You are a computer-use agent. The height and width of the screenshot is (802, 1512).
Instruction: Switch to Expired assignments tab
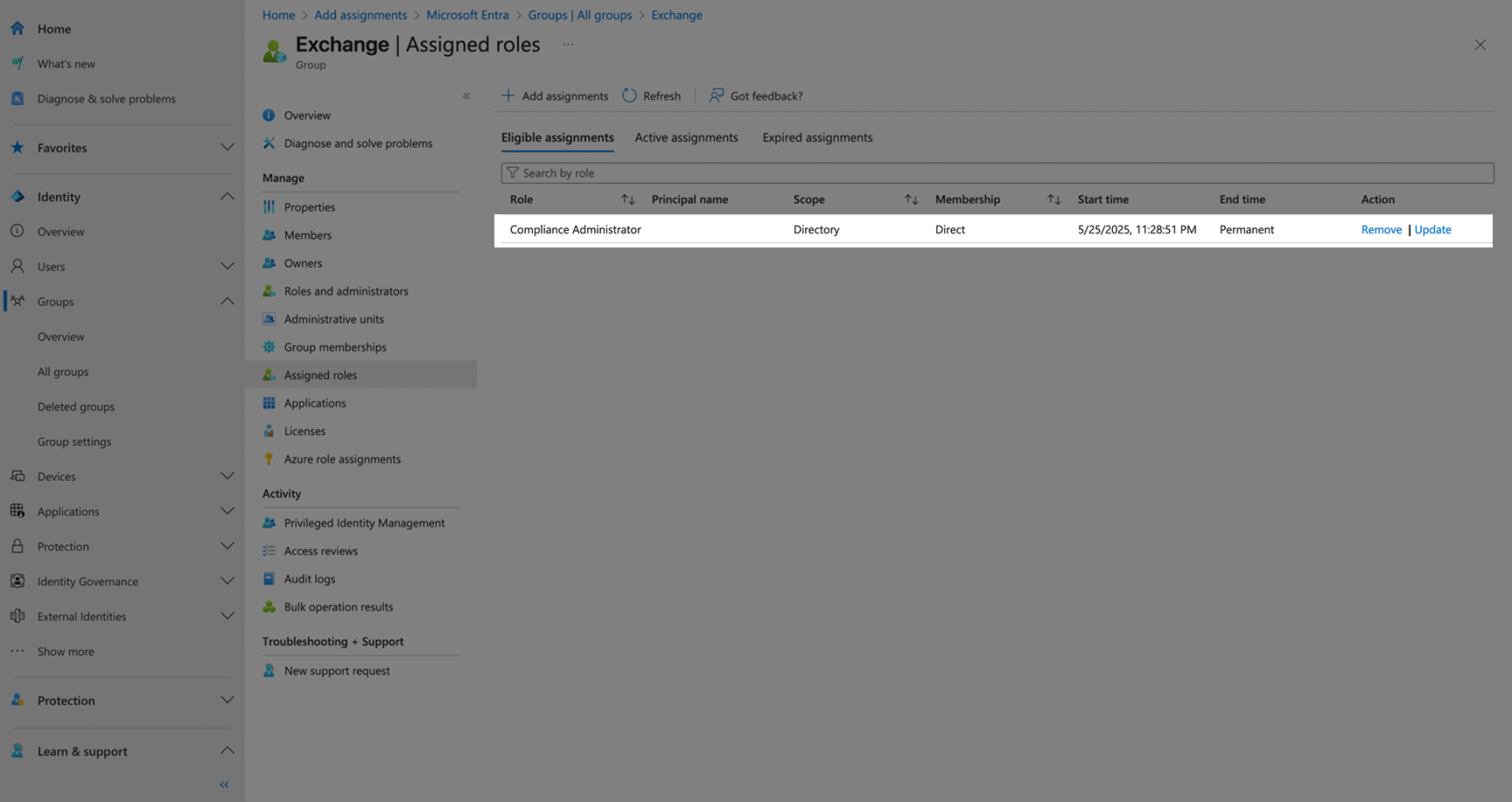(x=817, y=137)
